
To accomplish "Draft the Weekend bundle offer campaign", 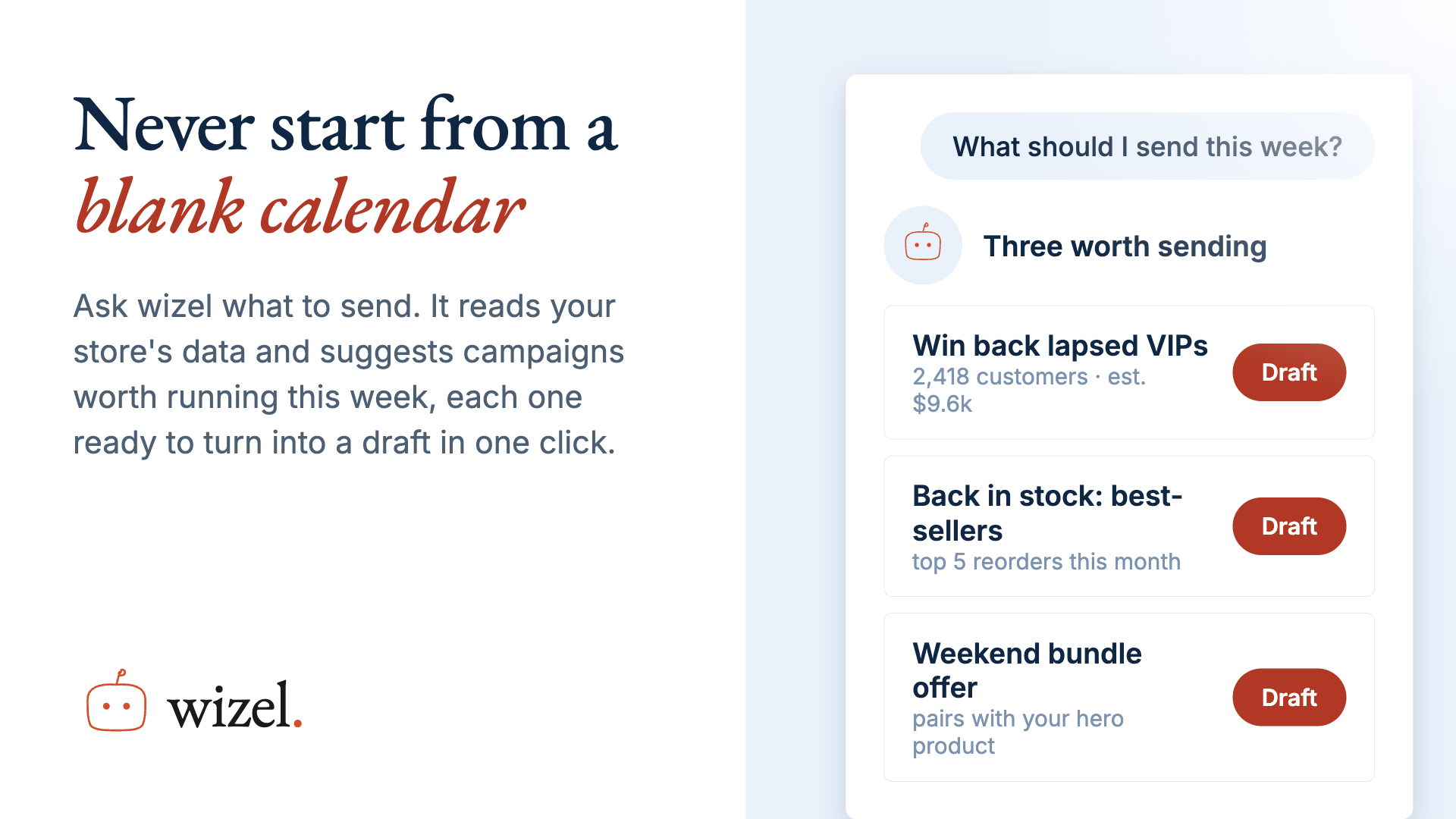I will pyautogui.click(x=1289, y=698).
